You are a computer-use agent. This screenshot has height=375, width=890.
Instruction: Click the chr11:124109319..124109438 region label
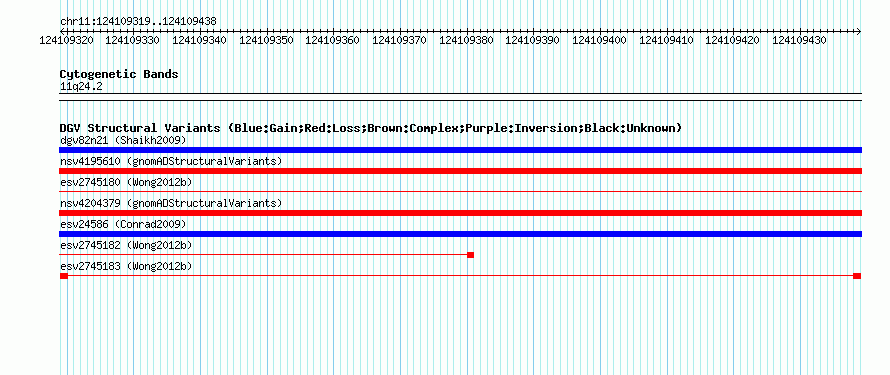click(138, 22)
